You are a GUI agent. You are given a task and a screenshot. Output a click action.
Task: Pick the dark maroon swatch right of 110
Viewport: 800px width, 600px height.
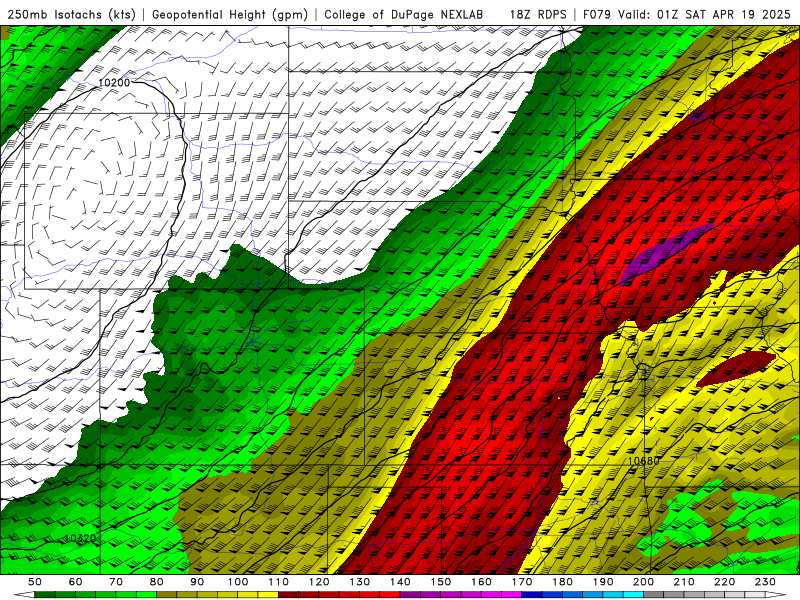pos(288,594)
